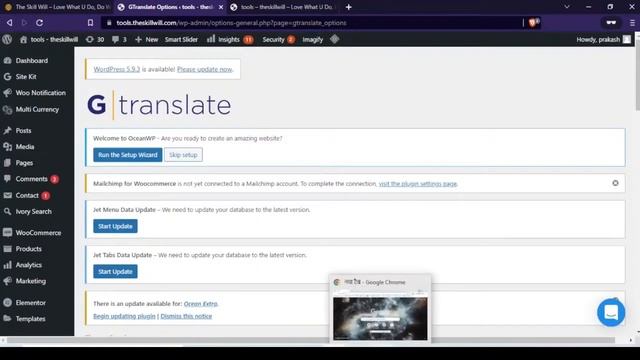Screen dimensions: 640x360
Task: Switch to the third tools – theskillwill tab
Action: [x=282, y=7]
